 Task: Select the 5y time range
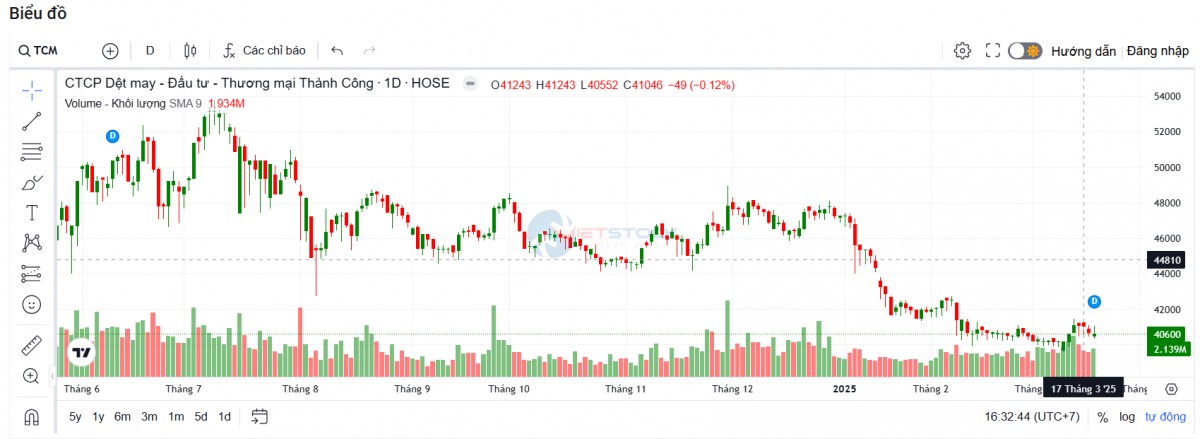pyautogui.click(x=76, y=417)
